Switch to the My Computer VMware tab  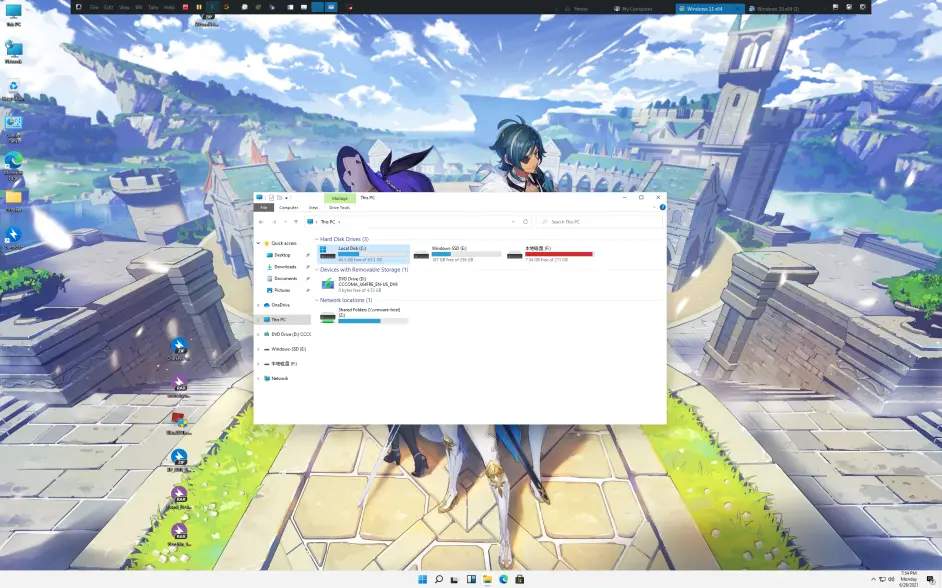click(x=637, y=8)
